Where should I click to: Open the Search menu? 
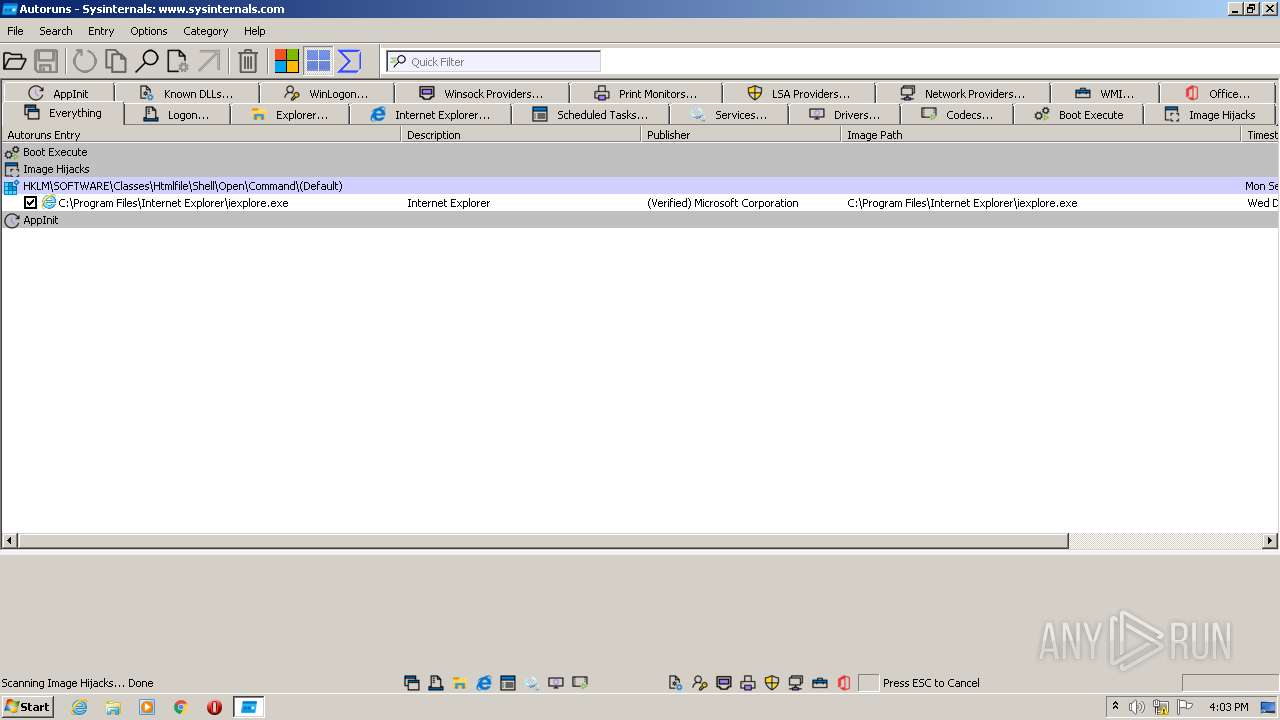(56, 31)
